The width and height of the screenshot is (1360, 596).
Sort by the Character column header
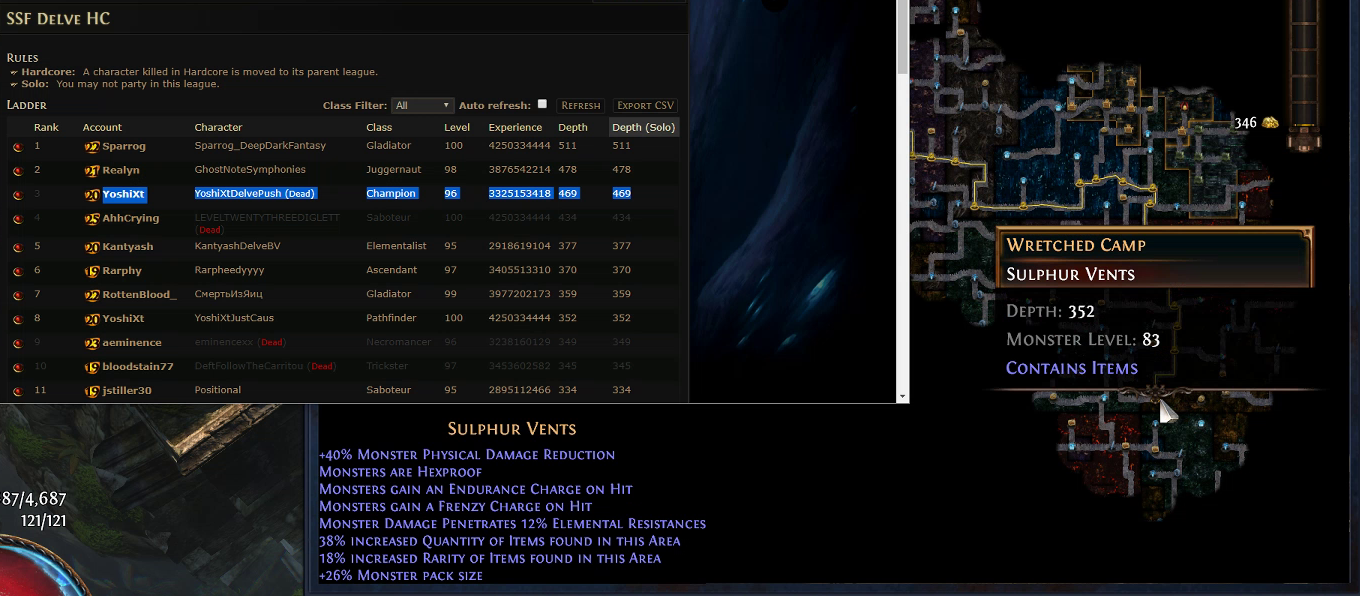coord(218,127)
